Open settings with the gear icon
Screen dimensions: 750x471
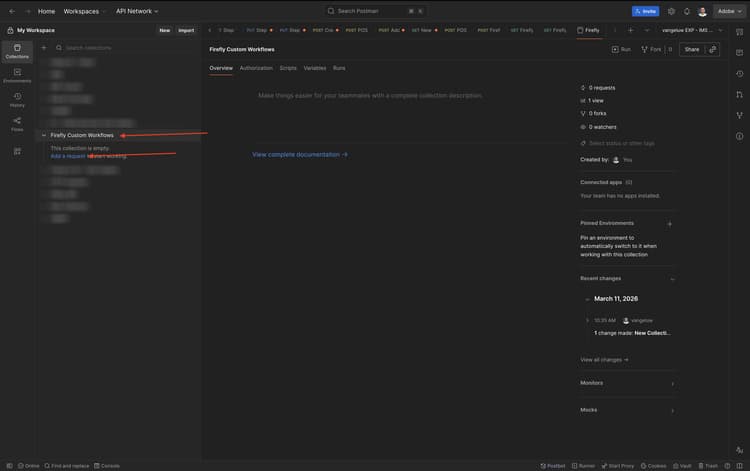(x=671, y=11)
